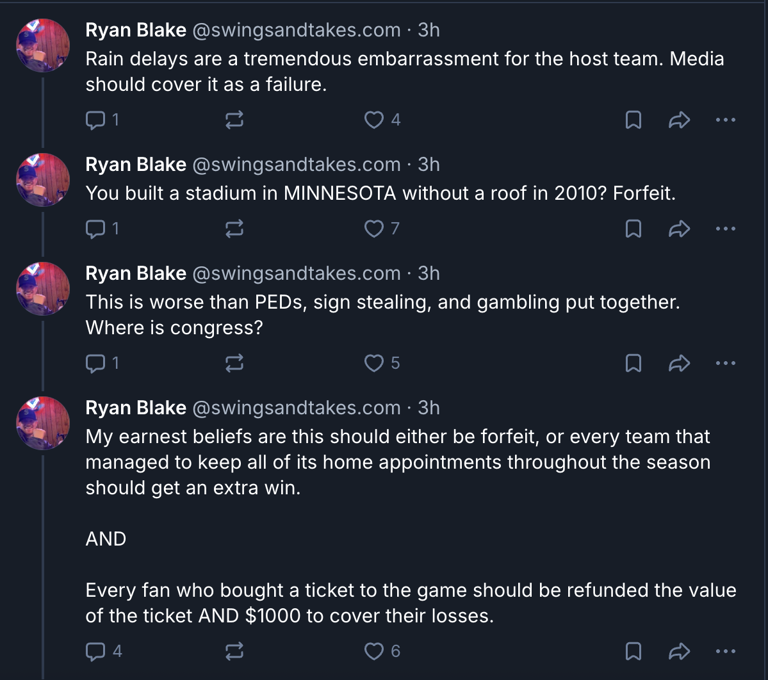The width and height of the screenshot is (768, 680).
Task: Open Ryan Blake's name on the first post
Action: click(x=135, y=31)
